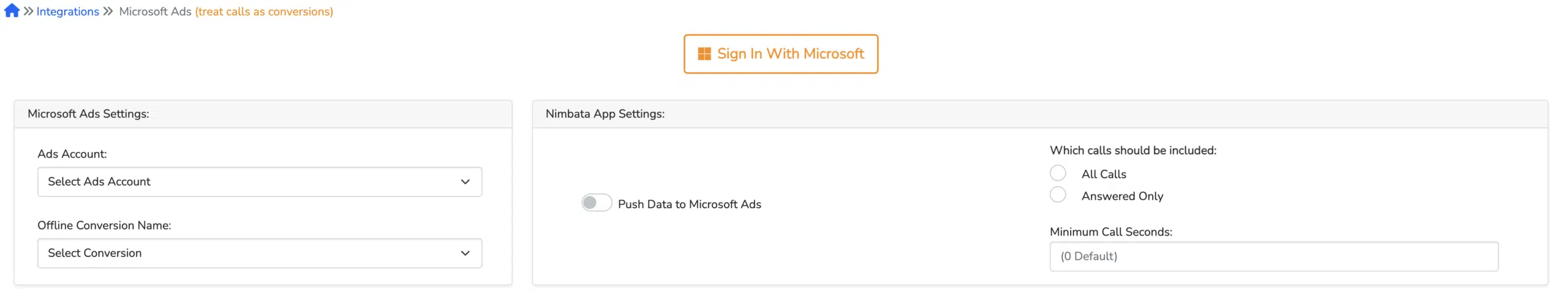Click the All Calls label text
The image size is (1568, 306).
(x=1103, y=174)
